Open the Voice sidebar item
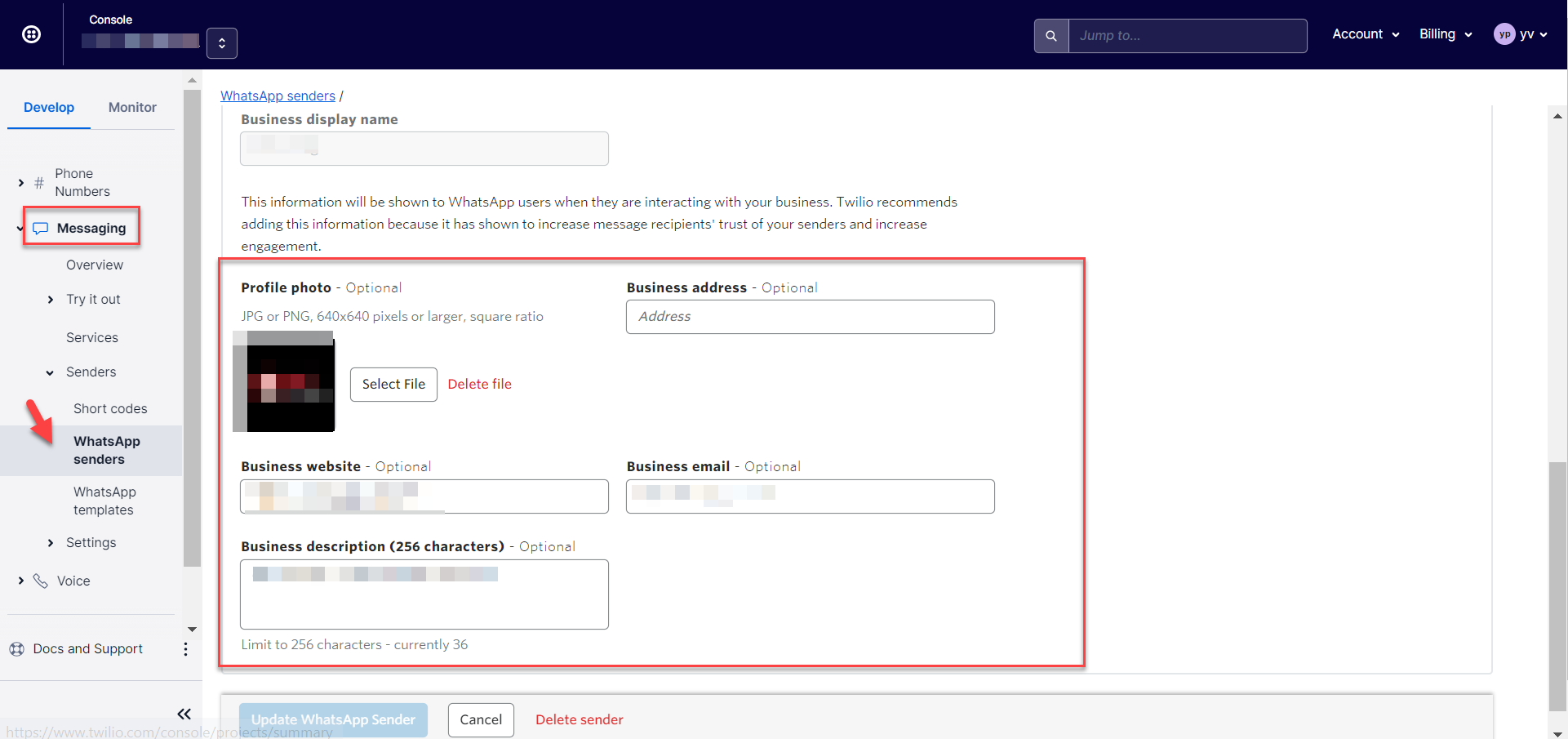 pyautogui.click(x=73, y=581)
